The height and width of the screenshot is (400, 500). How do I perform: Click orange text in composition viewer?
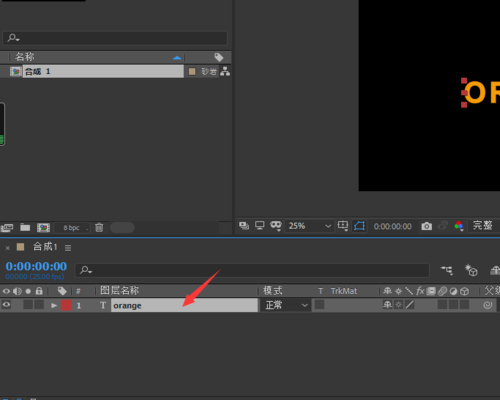[x=483, y=93]
